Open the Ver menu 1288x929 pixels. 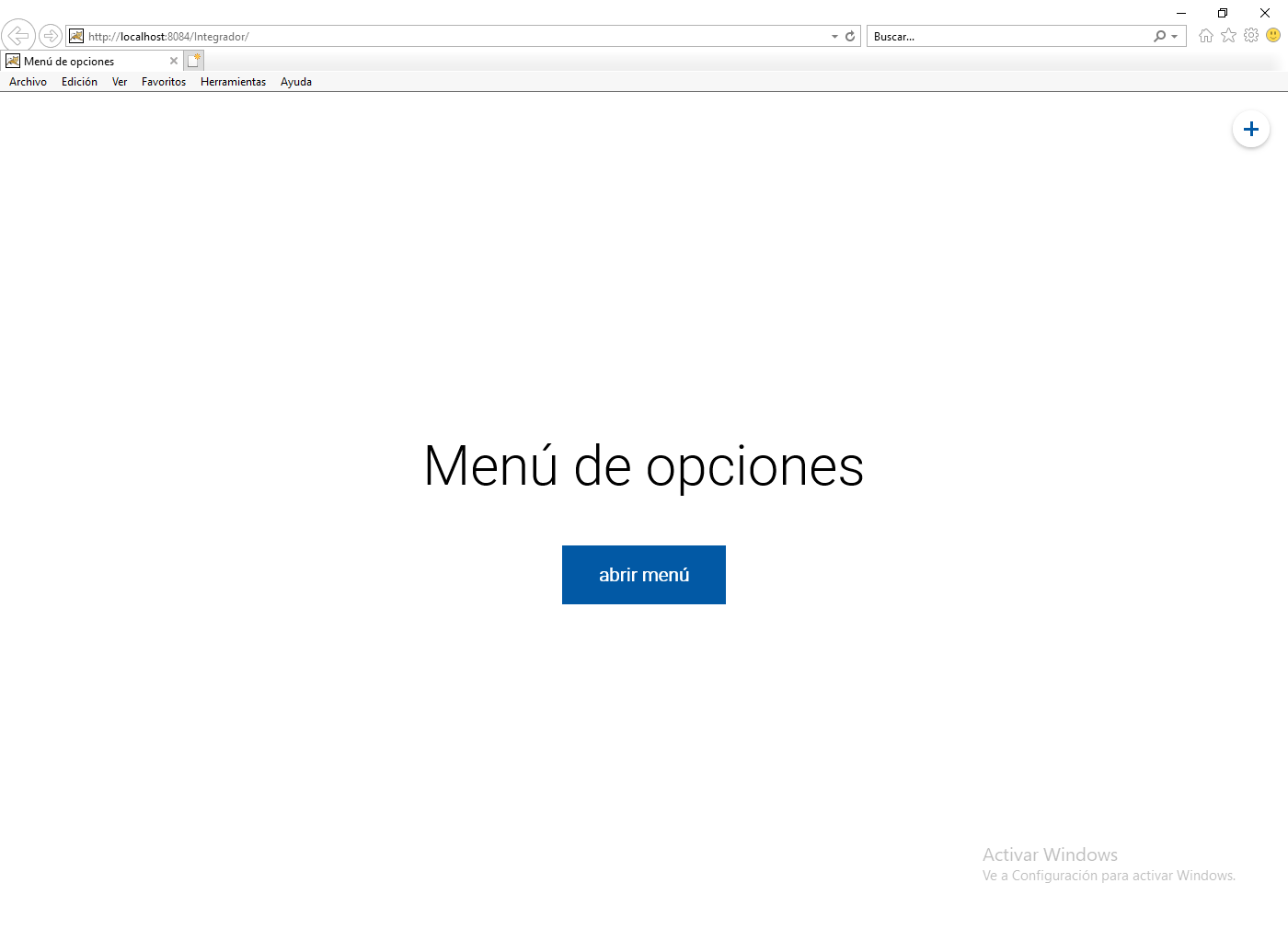tap(120, 82)
